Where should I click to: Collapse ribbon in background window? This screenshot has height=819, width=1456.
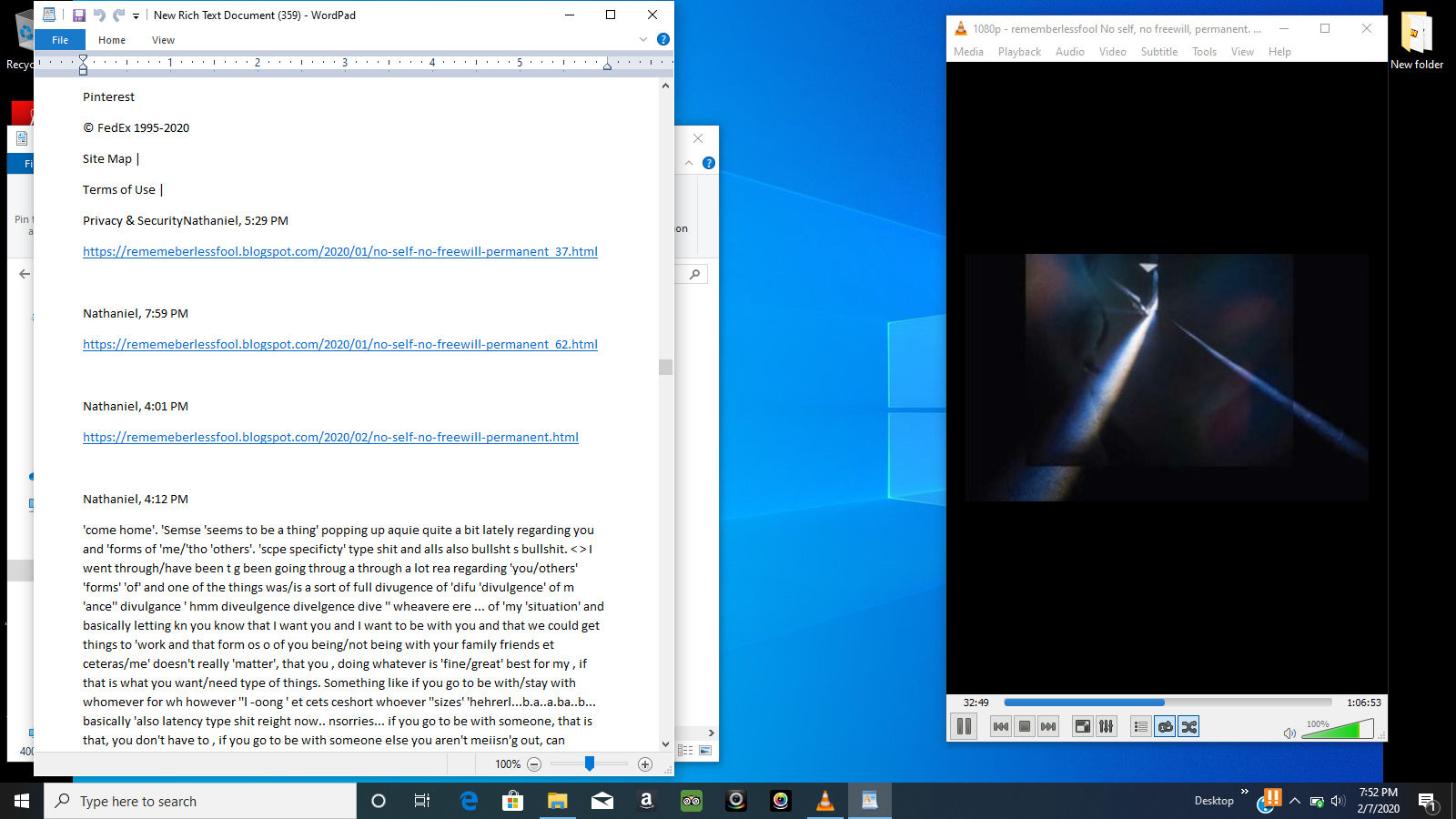coord(689,163)
